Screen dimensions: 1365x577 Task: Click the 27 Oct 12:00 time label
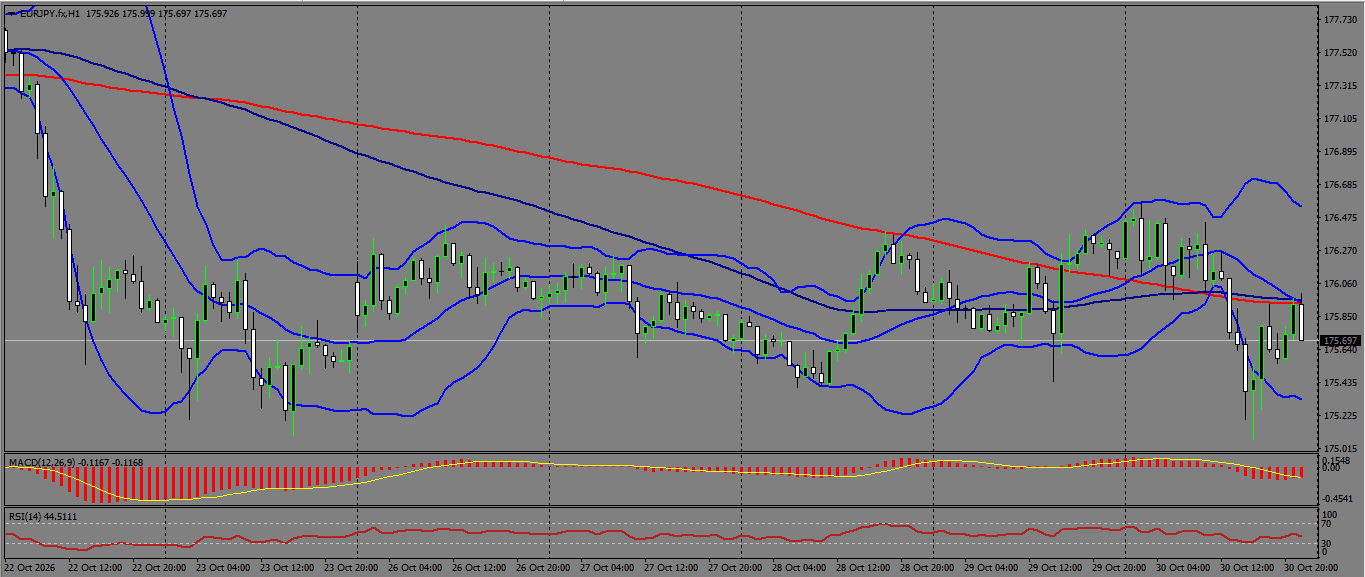tap(672, 567)
